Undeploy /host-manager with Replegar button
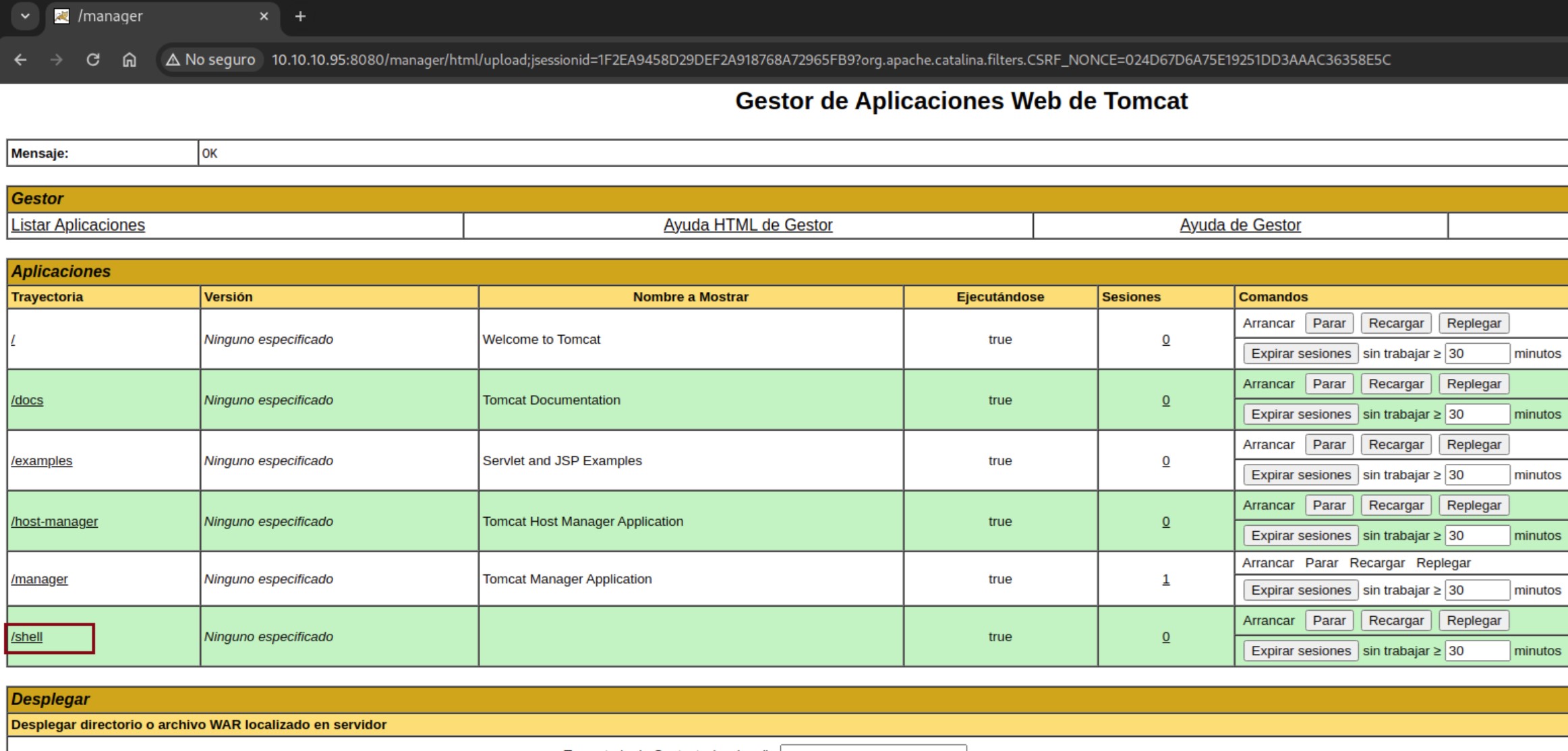The width and height of the screenshot is (1568, 751). click(1474, 506)
